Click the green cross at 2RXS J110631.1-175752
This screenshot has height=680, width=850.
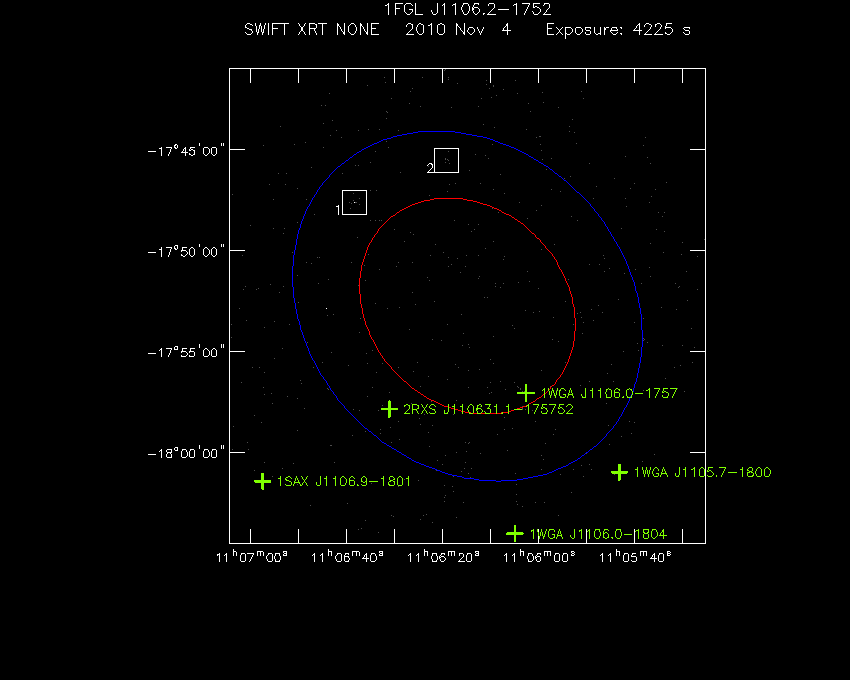point(389,409)
